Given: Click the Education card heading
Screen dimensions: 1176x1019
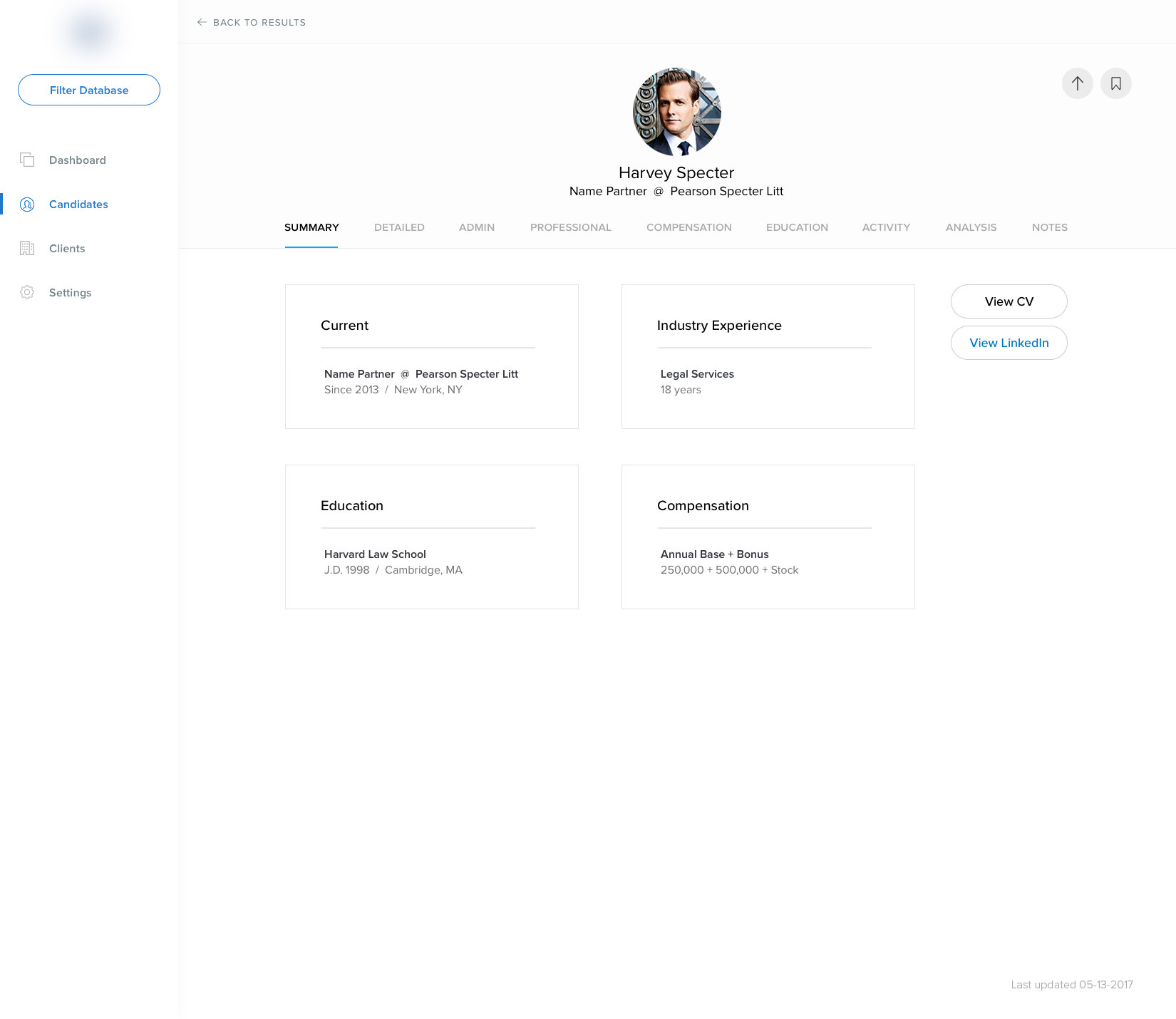Looking at the screenshot, I should tap(352, 505).
